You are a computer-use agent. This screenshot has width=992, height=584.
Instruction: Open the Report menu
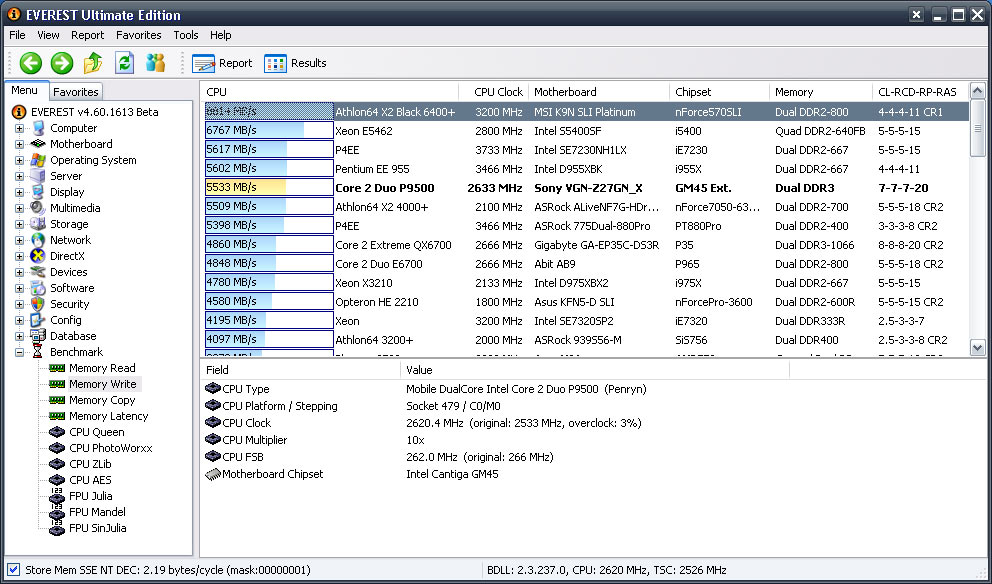[87, 35]
